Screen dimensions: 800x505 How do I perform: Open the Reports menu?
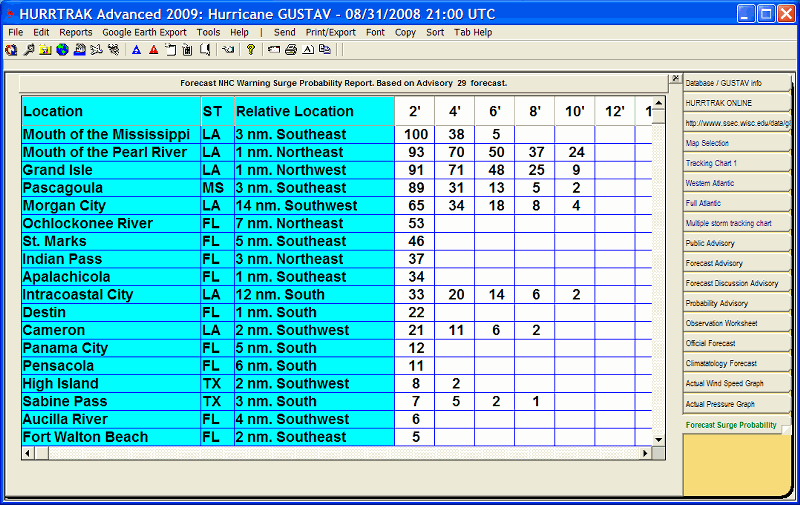pyautogui.click(x=75, y=32)
